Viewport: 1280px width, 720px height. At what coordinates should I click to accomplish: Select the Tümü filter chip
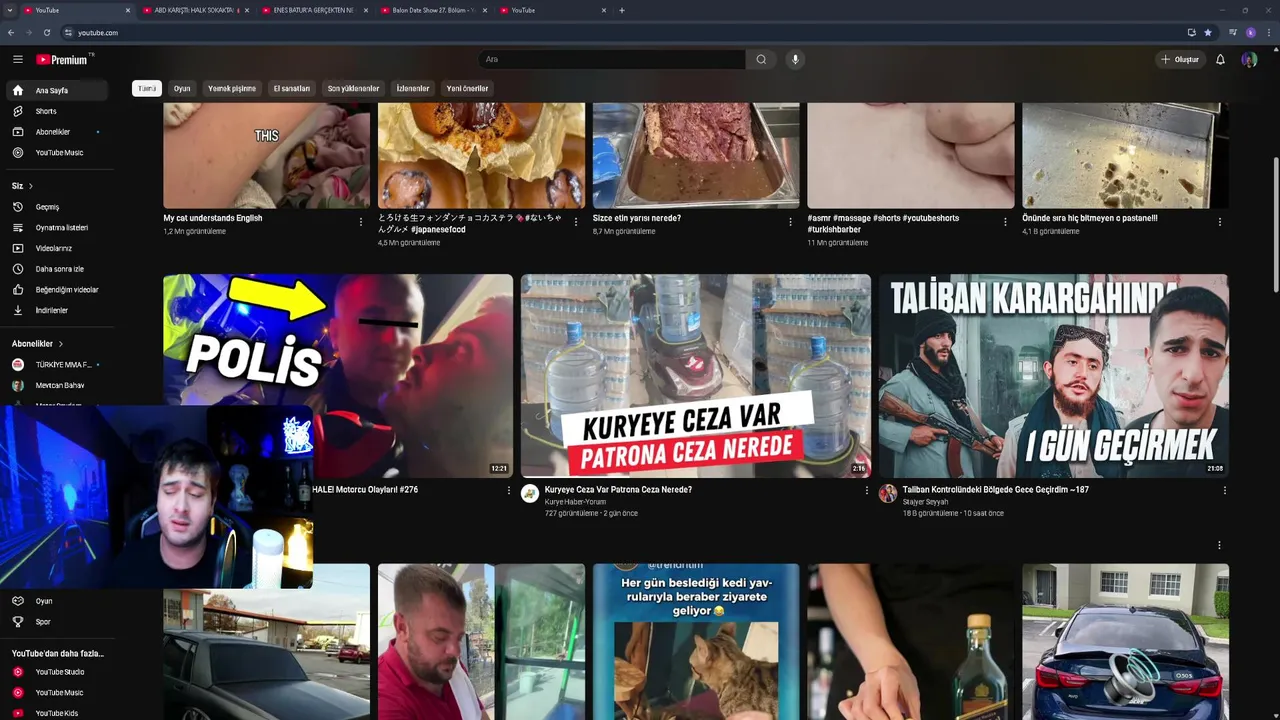pyautogui.click(x=147, y=88)
